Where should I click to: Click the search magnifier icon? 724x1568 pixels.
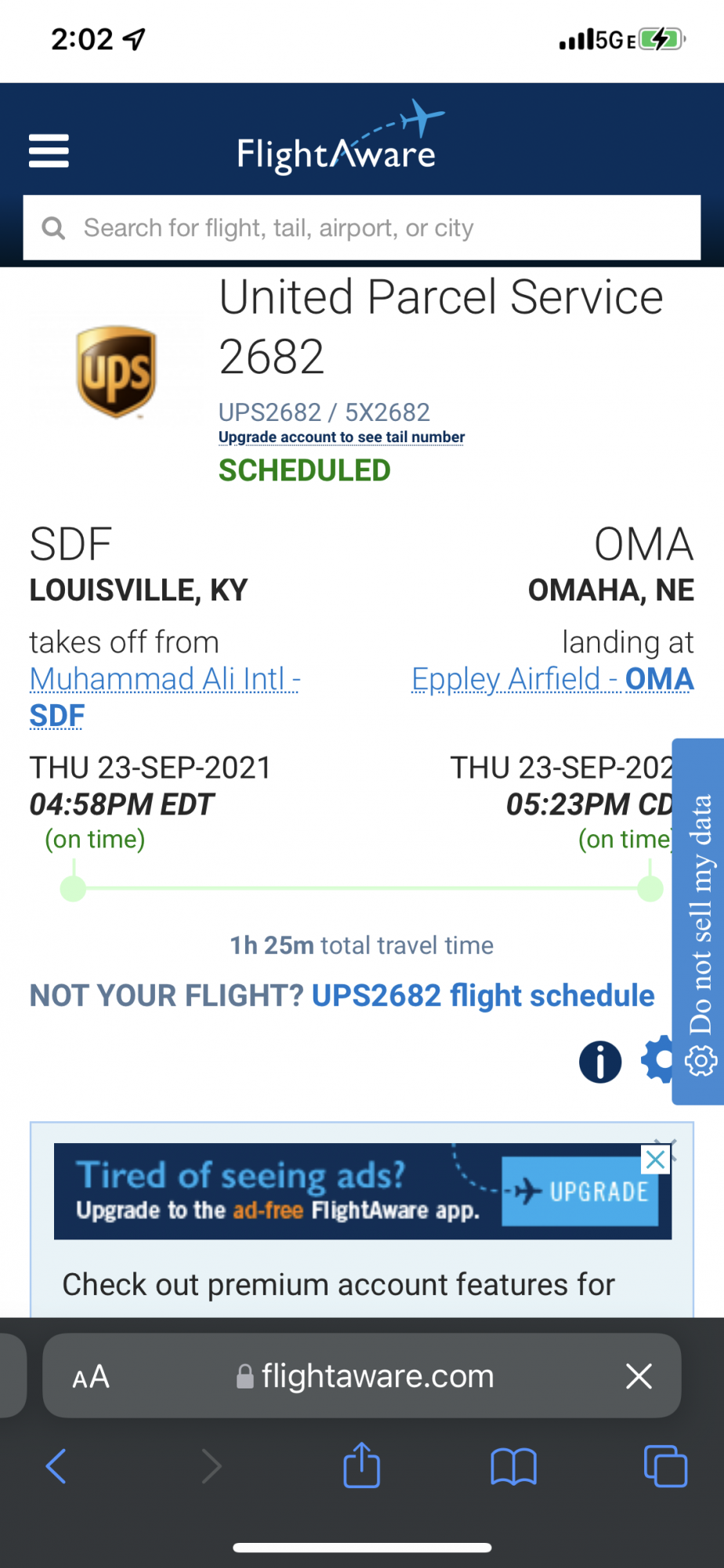(x=53, y=228)
